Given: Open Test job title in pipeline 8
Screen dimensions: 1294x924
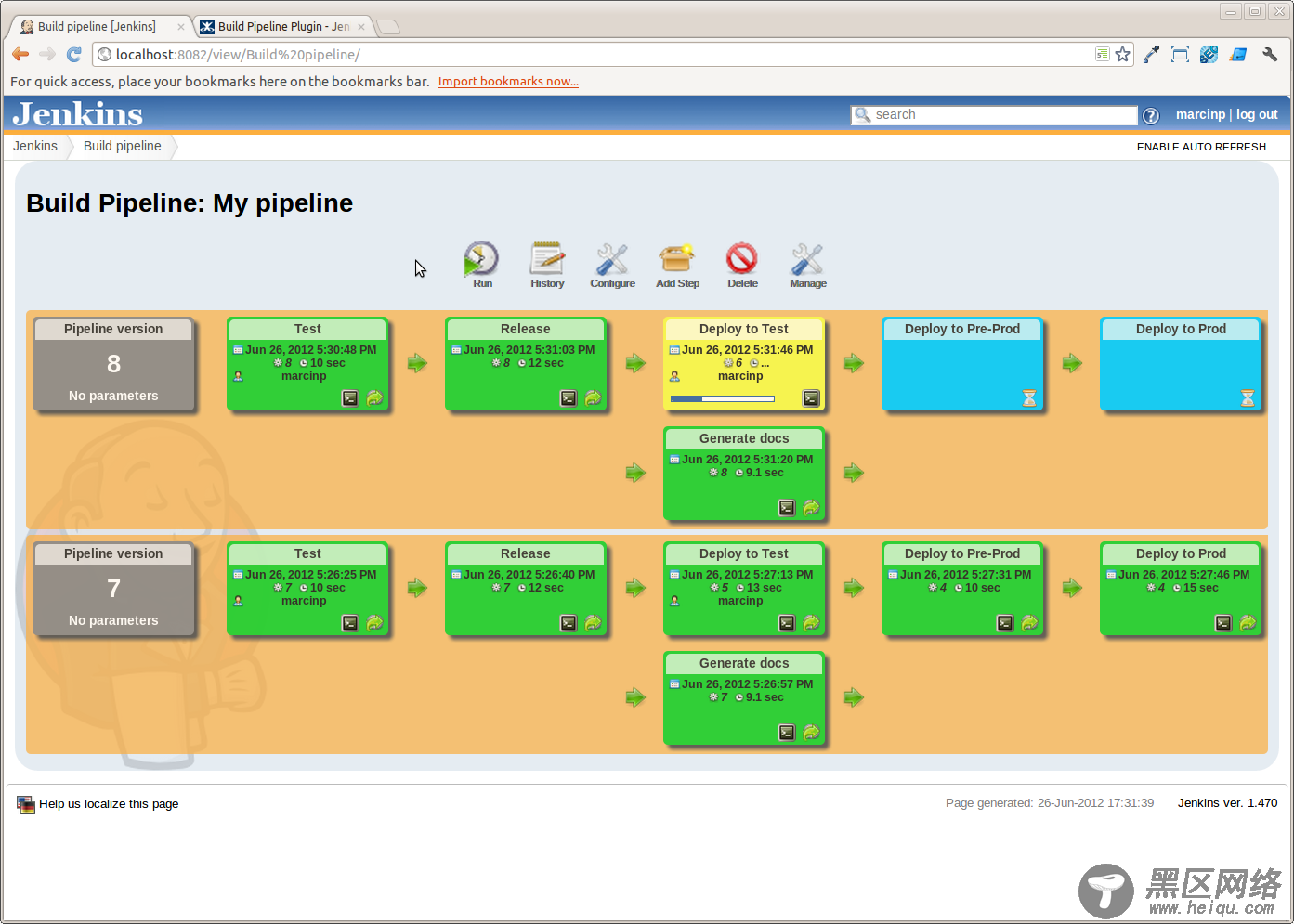Looking at the screenshot, I should click(307, 329).
